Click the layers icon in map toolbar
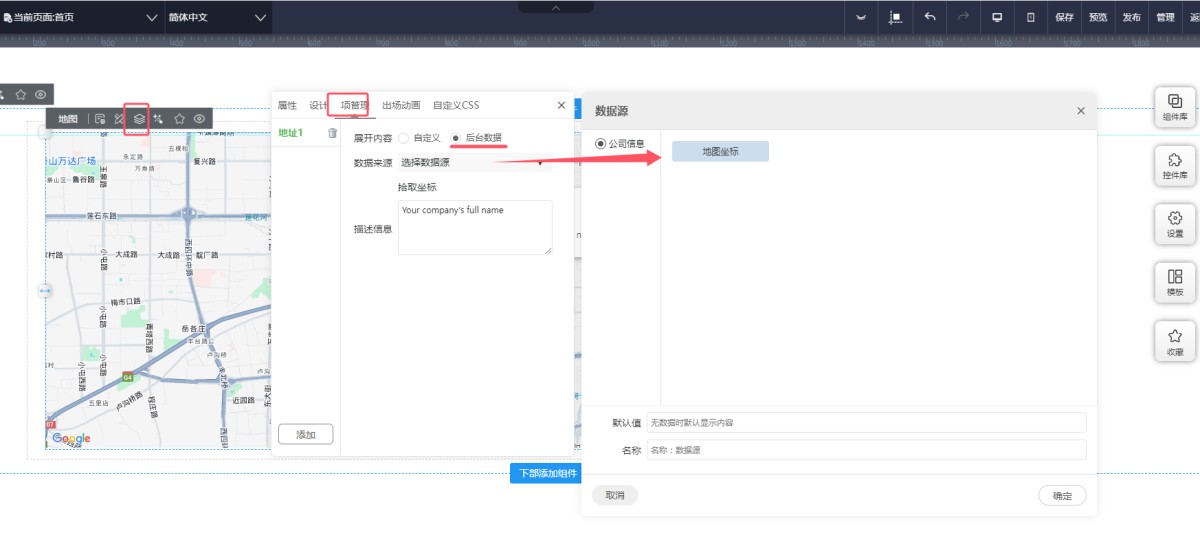The height and width of the screenshot is (542, 1200). (140, 119)
